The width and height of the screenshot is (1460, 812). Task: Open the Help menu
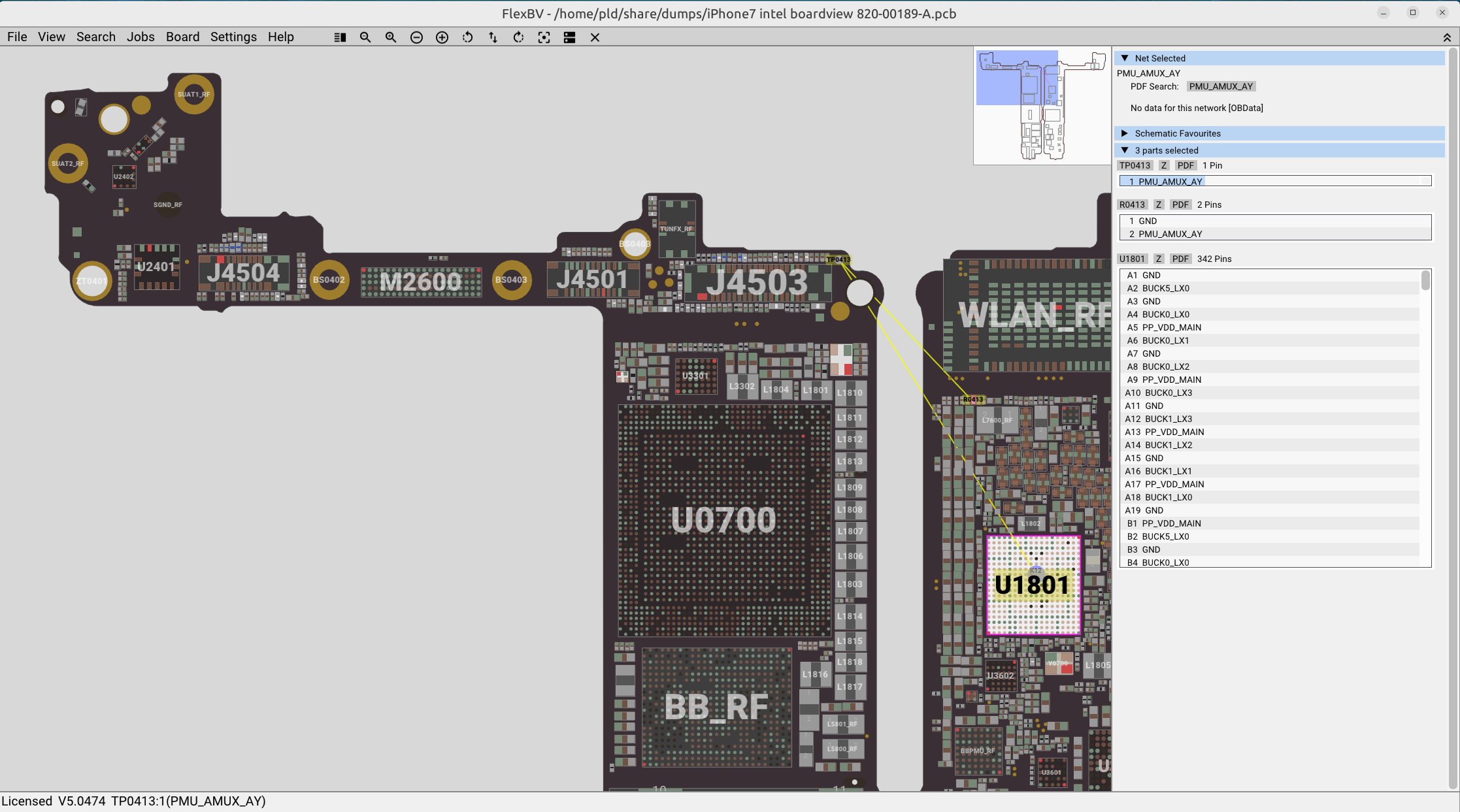[x=280, y=37]
